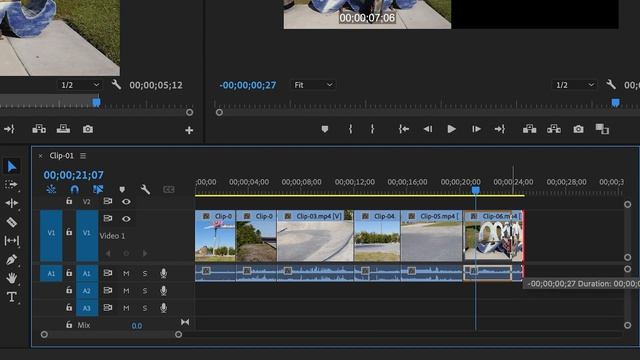640x360 pixels.
Task: Mark In in Program monitor
Action: pos(350,129)
